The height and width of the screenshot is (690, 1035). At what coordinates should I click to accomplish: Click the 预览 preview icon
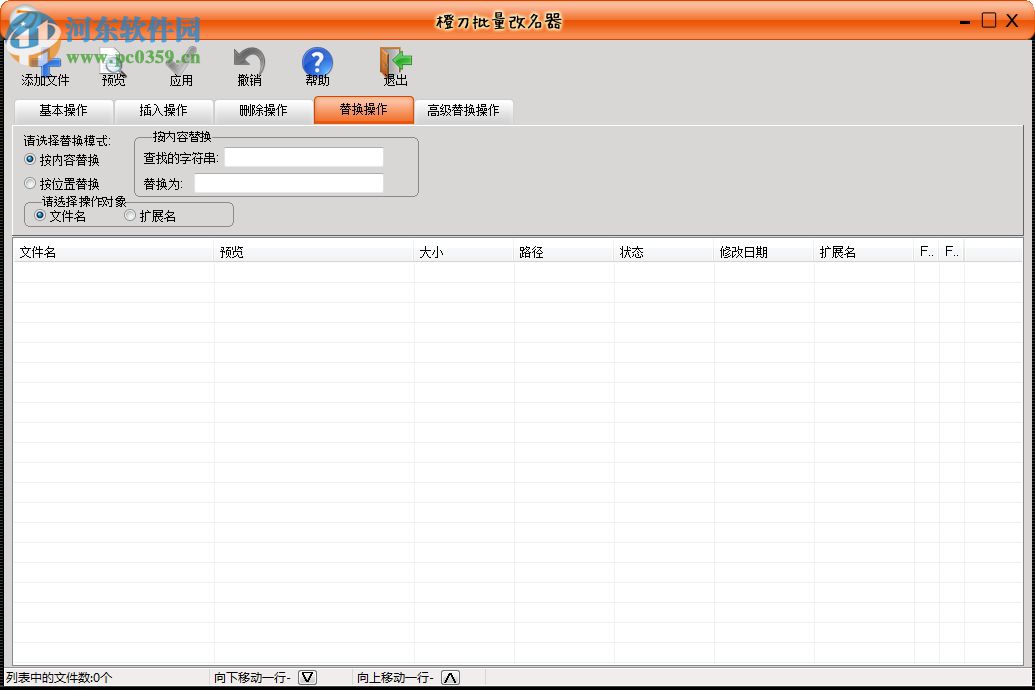pyautogui.click(x=113, y=62)
